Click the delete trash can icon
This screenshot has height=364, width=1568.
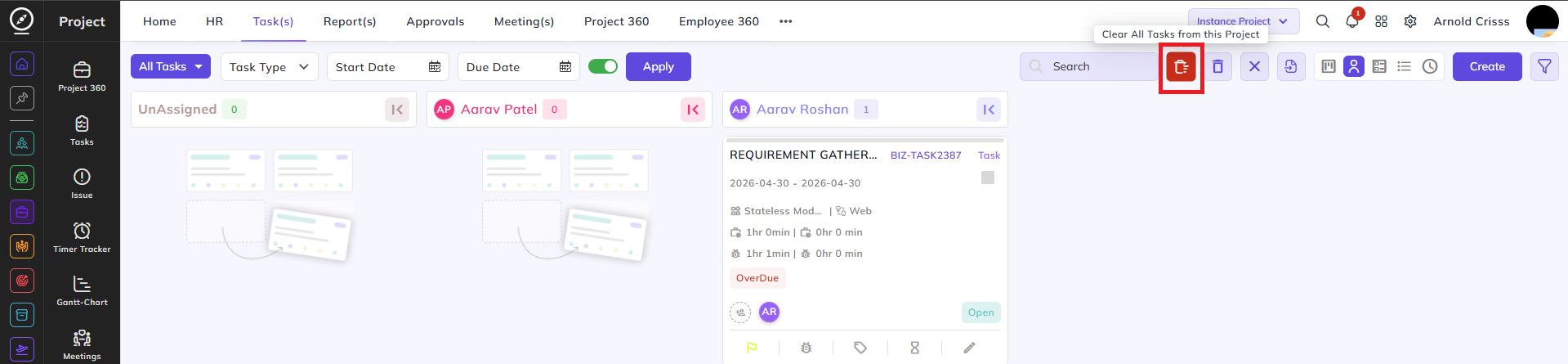pos(1217,67)
